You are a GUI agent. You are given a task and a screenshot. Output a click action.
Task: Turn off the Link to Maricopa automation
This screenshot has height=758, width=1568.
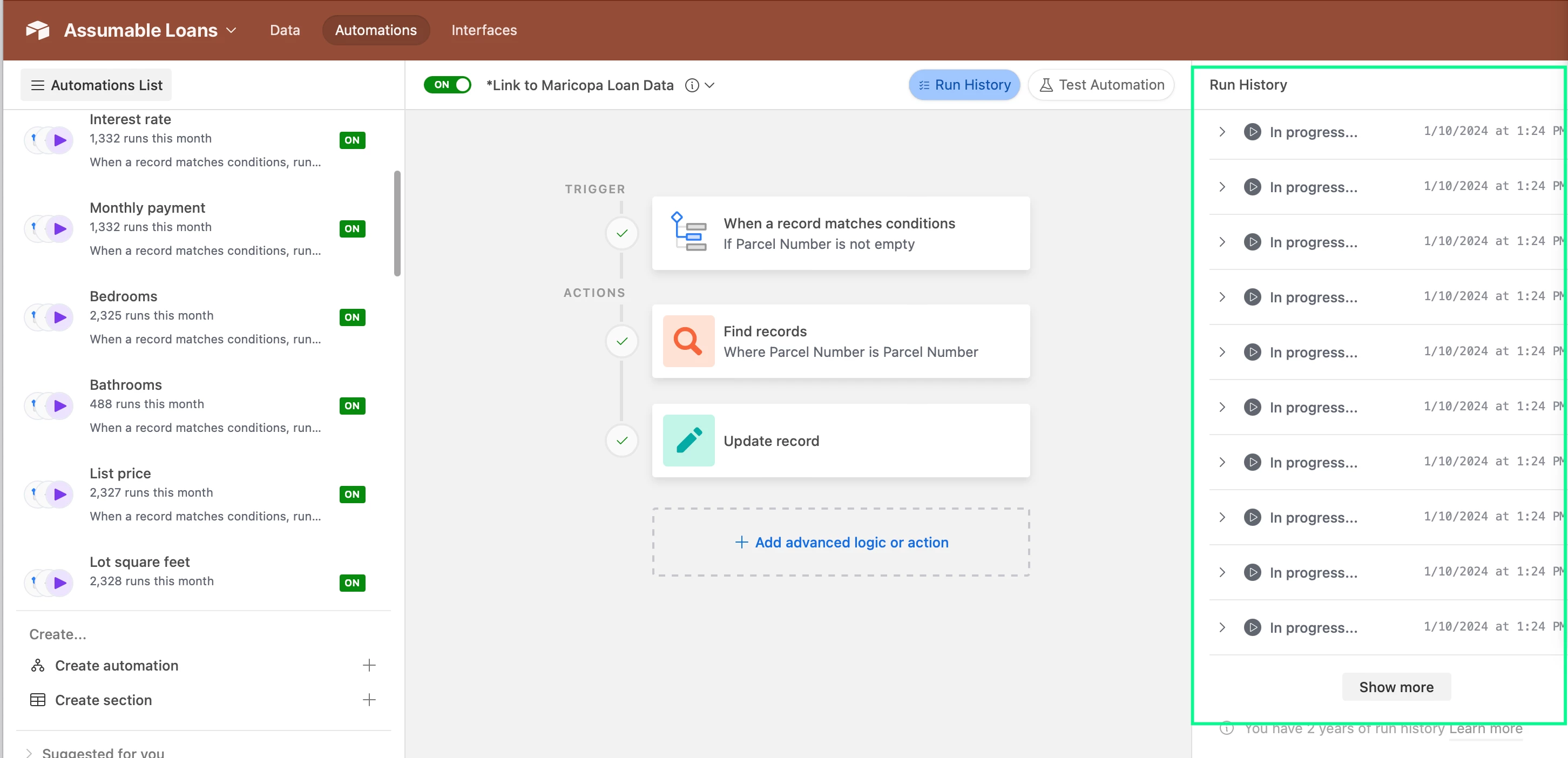click(448, 85)
